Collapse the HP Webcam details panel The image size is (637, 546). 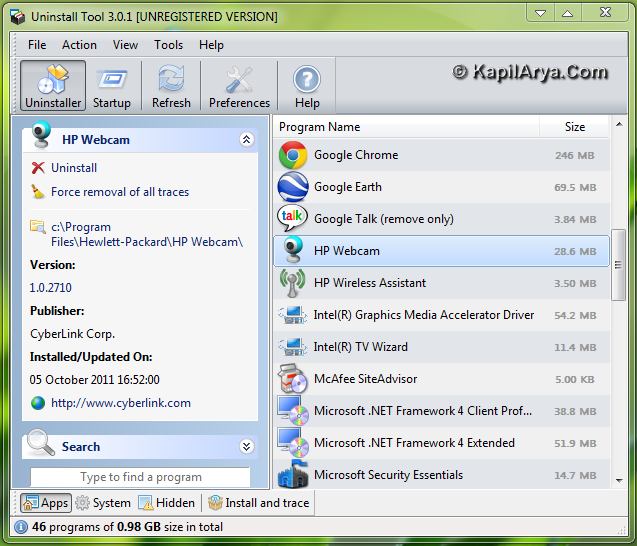pos(246,139)
